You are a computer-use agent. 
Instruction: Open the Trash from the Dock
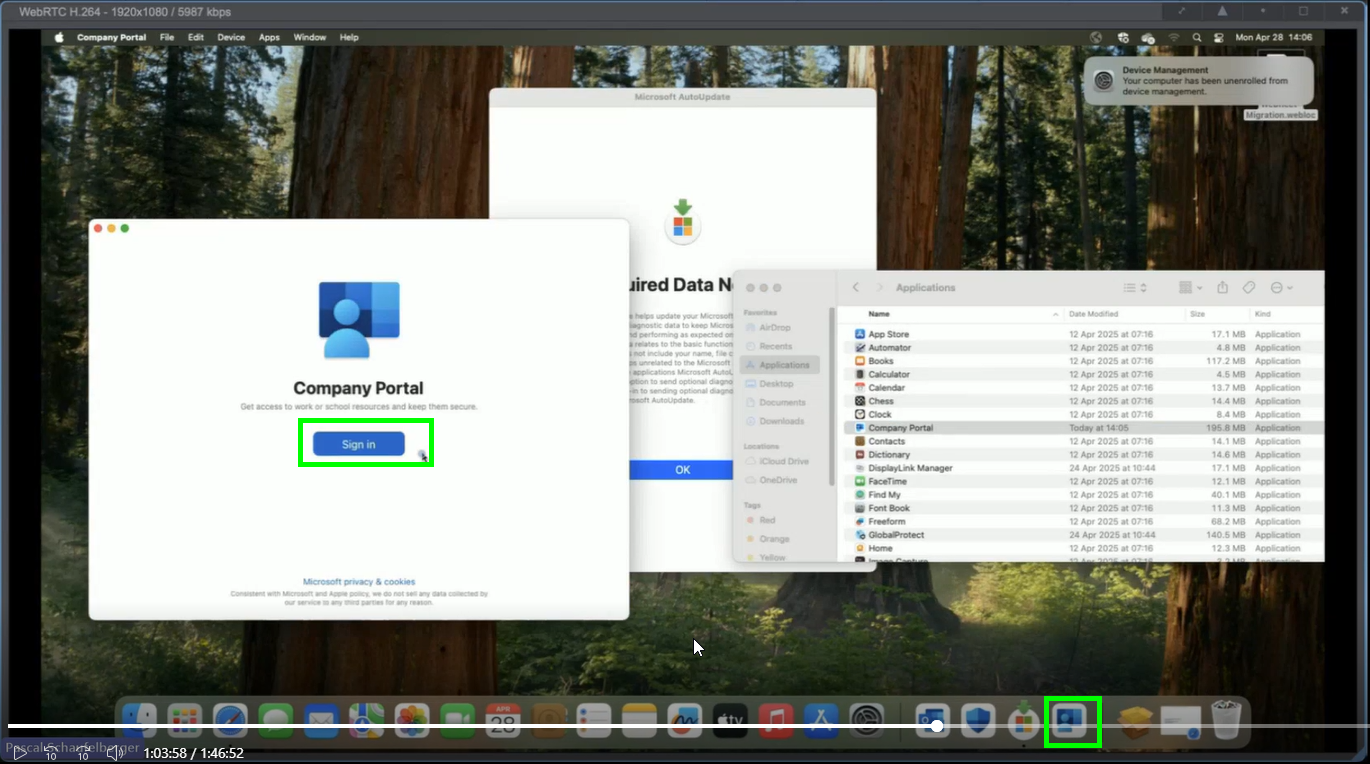click(1226, 721)
